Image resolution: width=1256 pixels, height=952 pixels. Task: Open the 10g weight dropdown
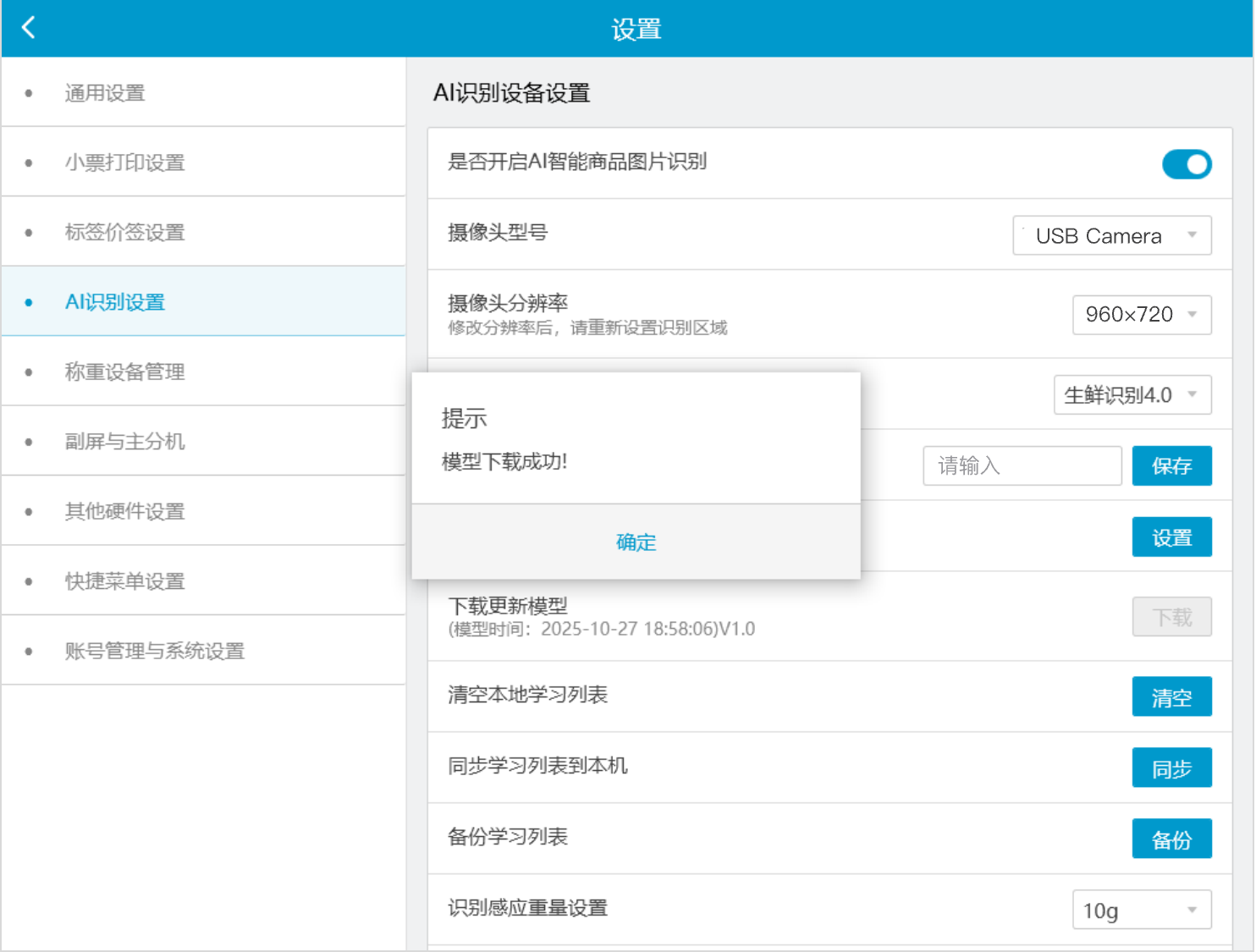coord(1142,911)
